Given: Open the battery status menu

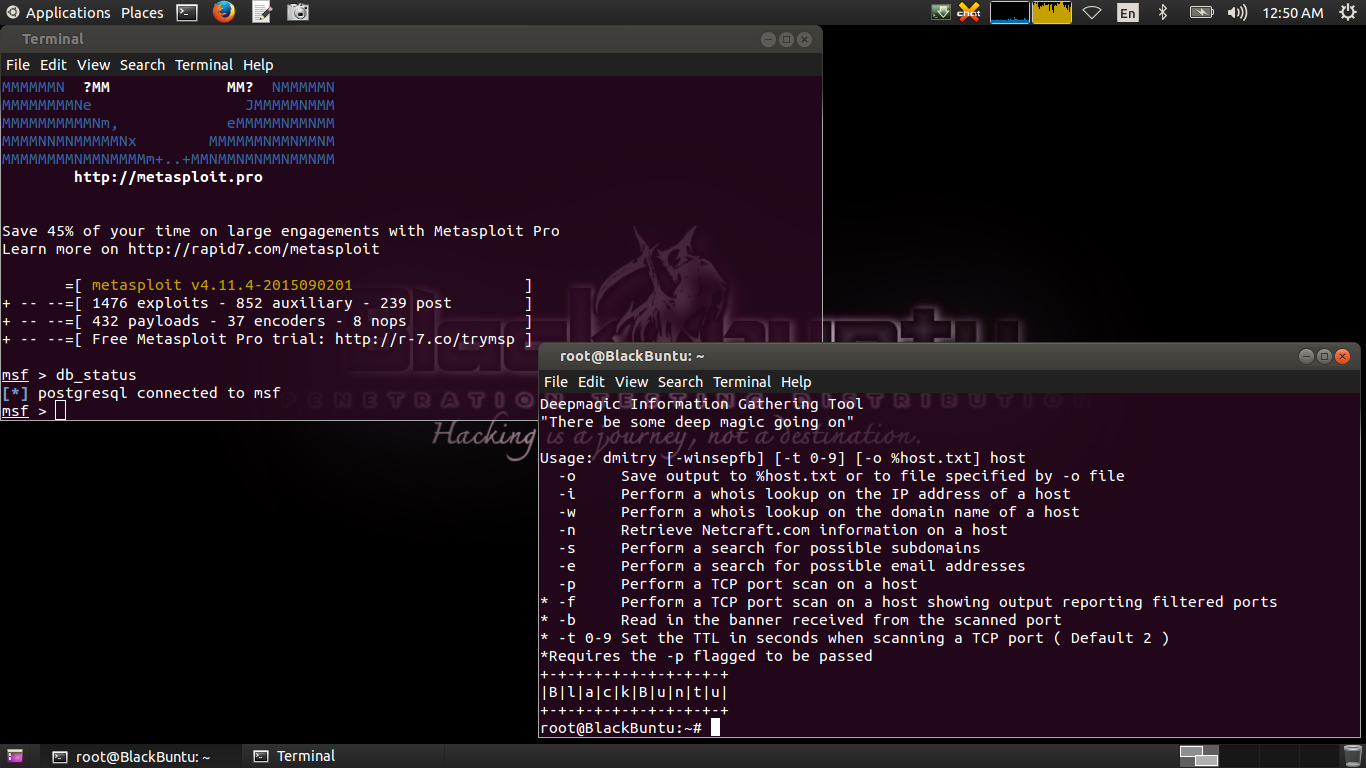Looking at the screenshot, I should (1199, 12).
